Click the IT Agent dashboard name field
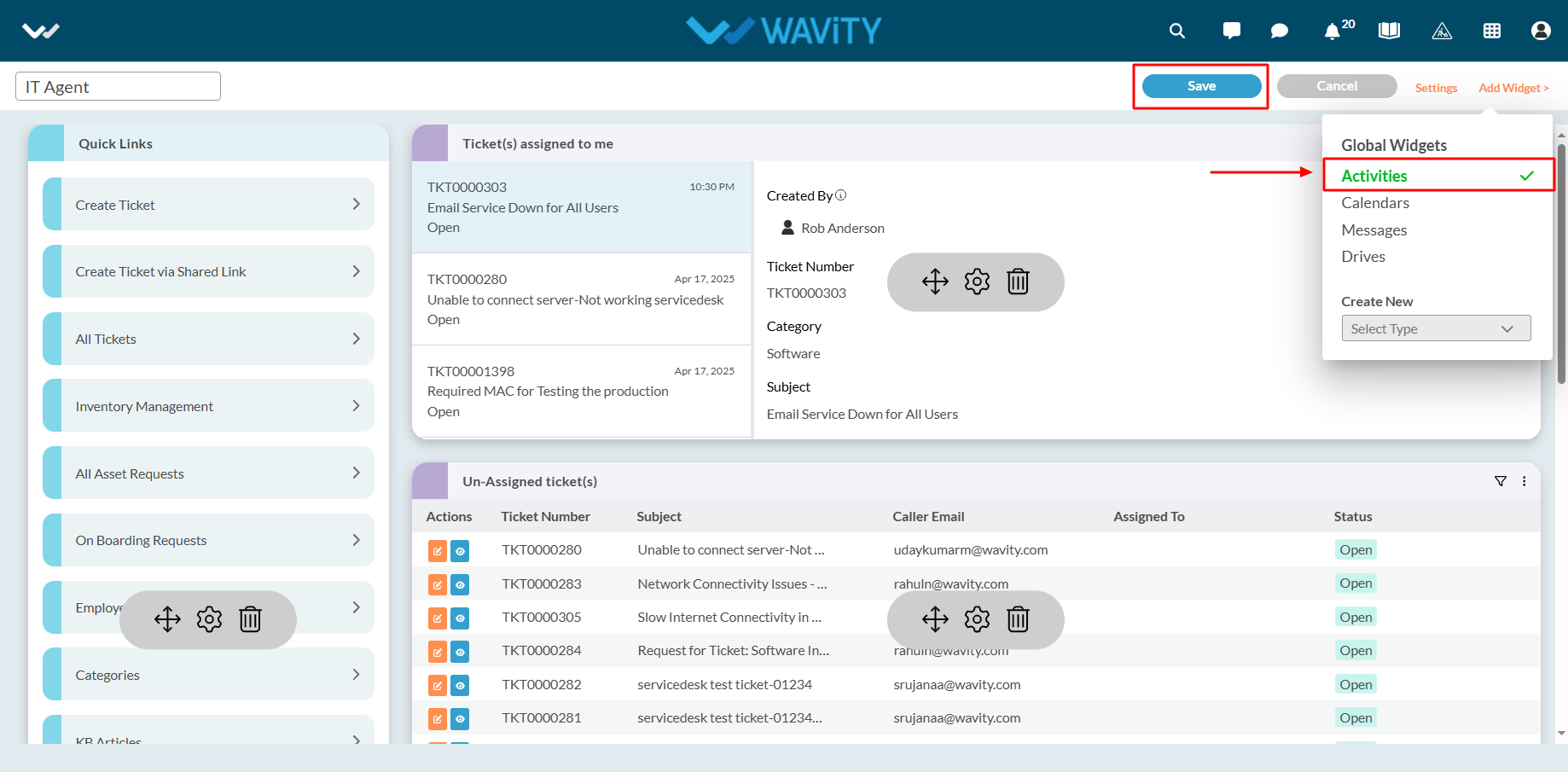This screenshot has height=772, width=1568. click(118, 86)
